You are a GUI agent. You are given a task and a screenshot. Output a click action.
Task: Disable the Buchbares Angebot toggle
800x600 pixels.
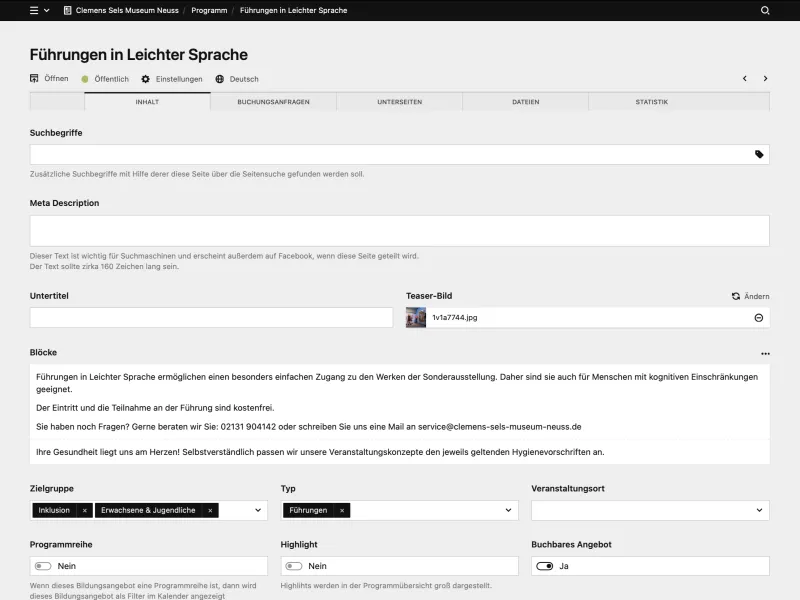545,566
